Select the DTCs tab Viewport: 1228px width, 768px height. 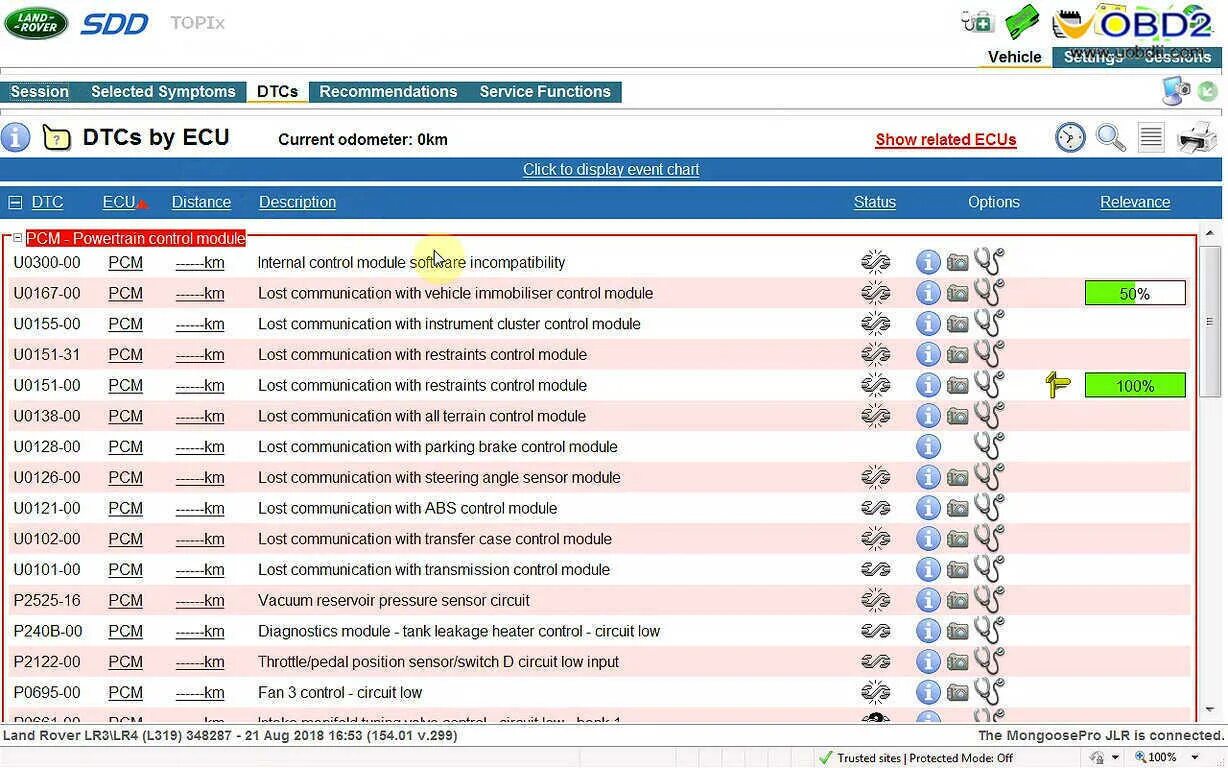pos(277,92)
